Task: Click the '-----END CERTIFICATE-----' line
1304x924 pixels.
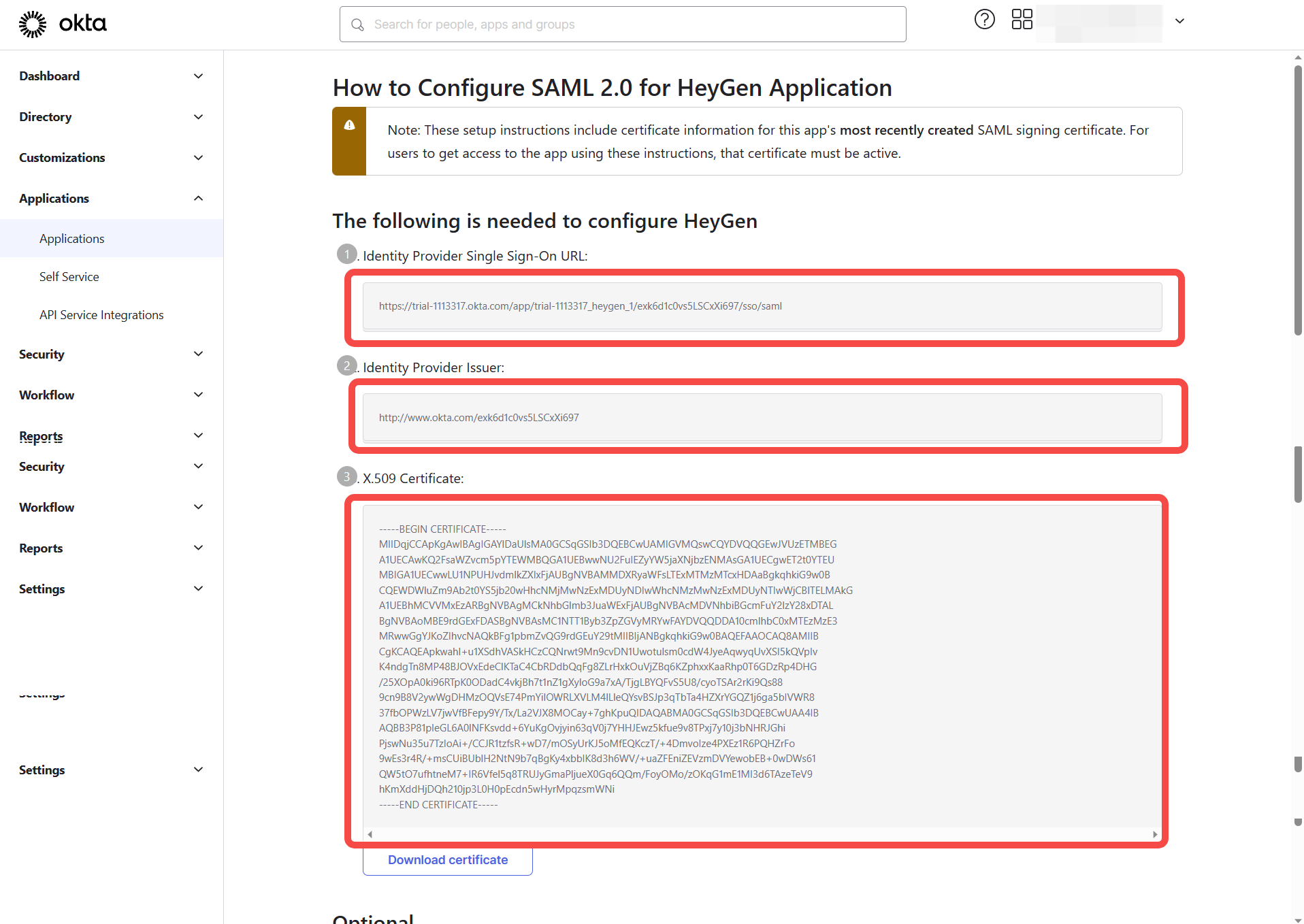Action: pos(438,805)
